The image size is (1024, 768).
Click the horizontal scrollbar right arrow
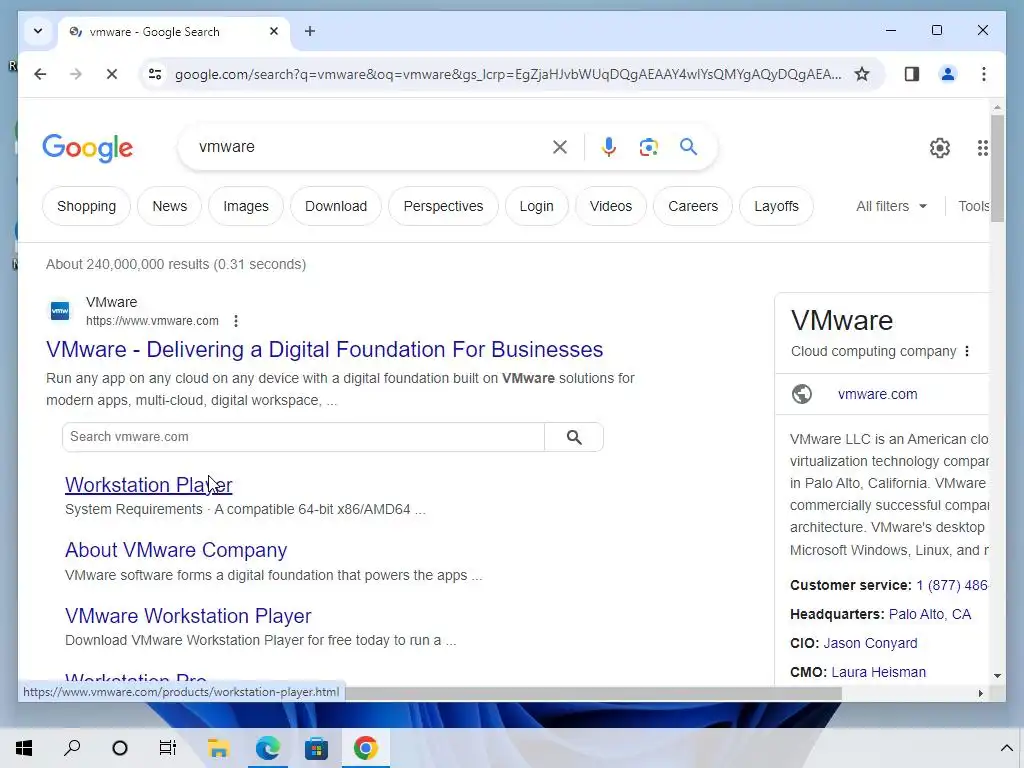980,693
